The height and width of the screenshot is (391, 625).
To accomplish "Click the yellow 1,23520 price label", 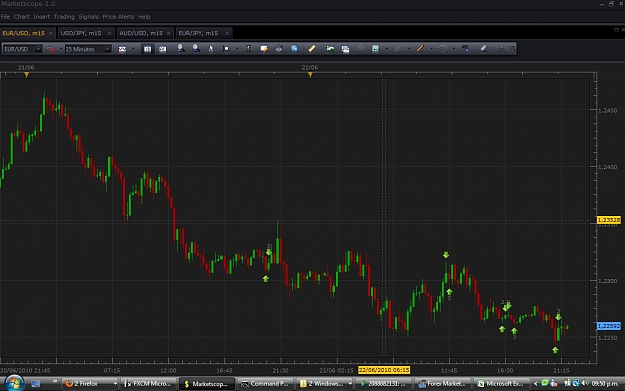I will [609, 220].
